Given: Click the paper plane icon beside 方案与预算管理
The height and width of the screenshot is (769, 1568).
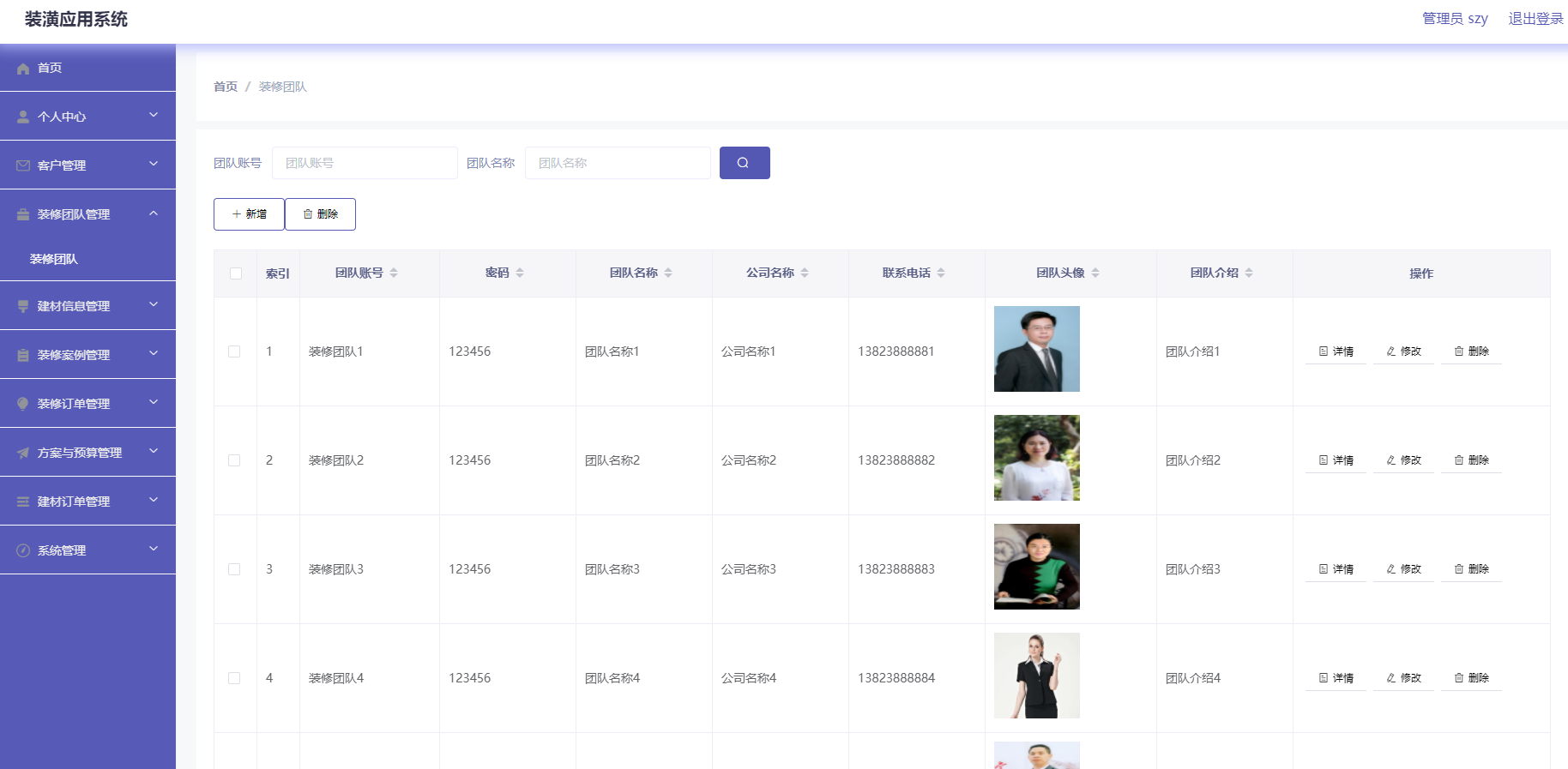Looking at the screenshot, I should pos(23,453).
